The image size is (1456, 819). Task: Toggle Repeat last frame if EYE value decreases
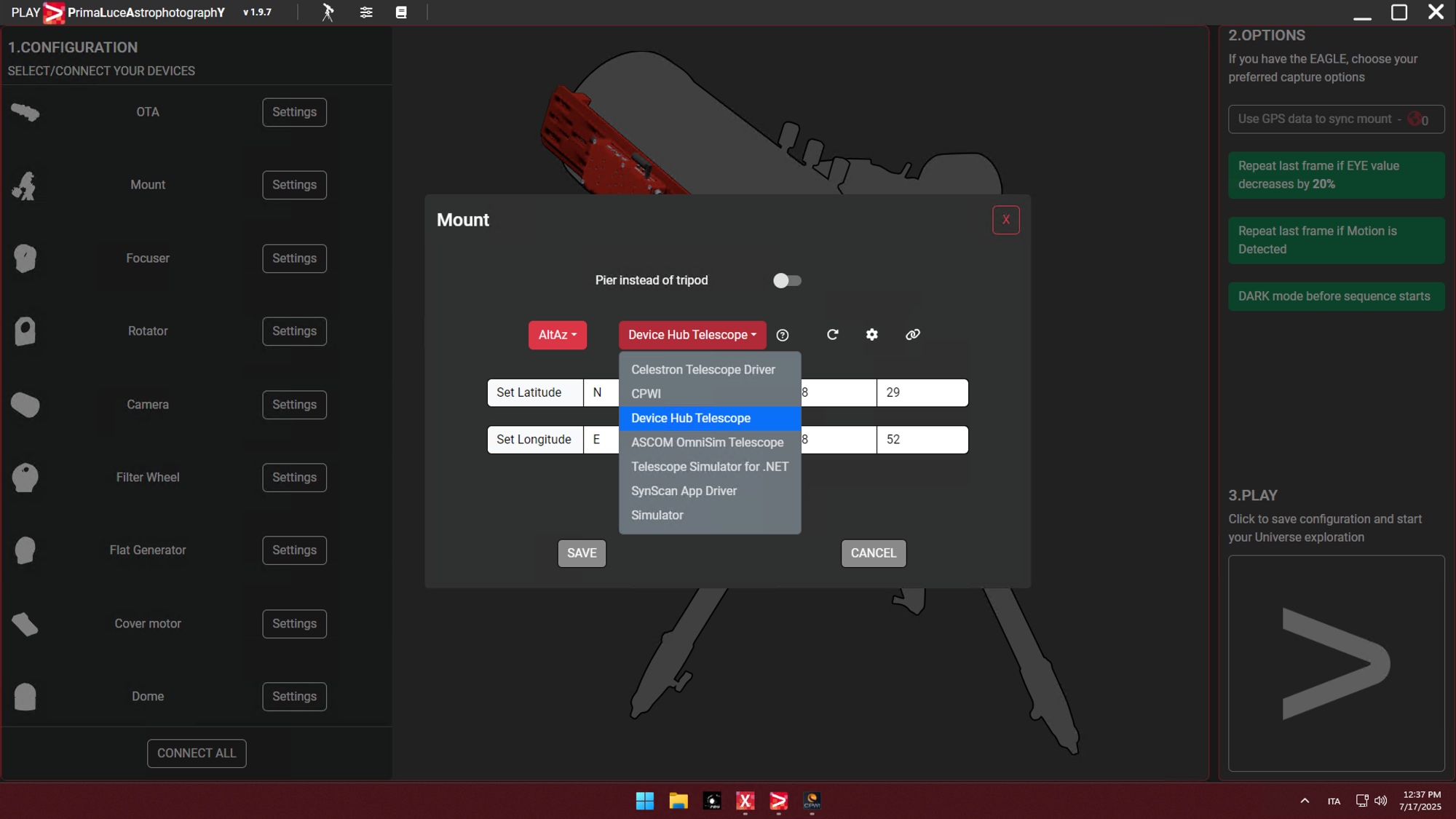[1336, 175]
